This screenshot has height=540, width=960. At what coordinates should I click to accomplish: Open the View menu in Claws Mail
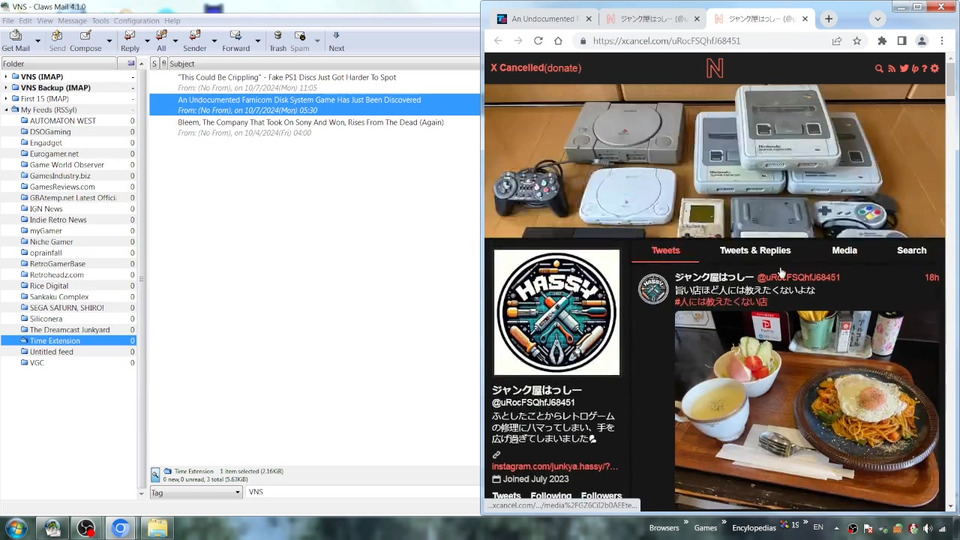coord(45,21)
